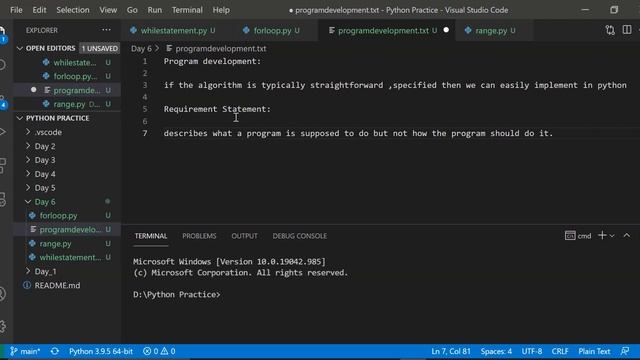Click the 1 UNSAVED badge
The height and width of the screenshot is (360, 640).
[x=100, y=48]
